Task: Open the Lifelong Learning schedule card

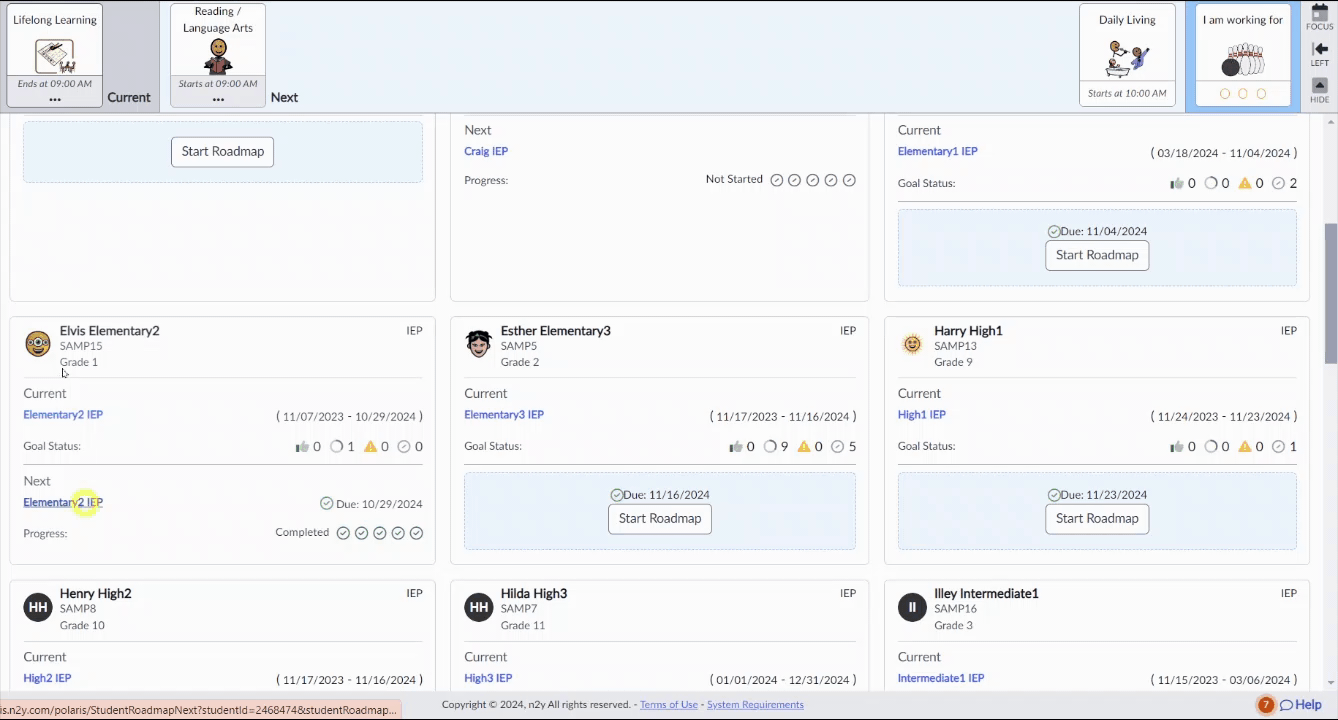Action: click(x=54, y=55)
